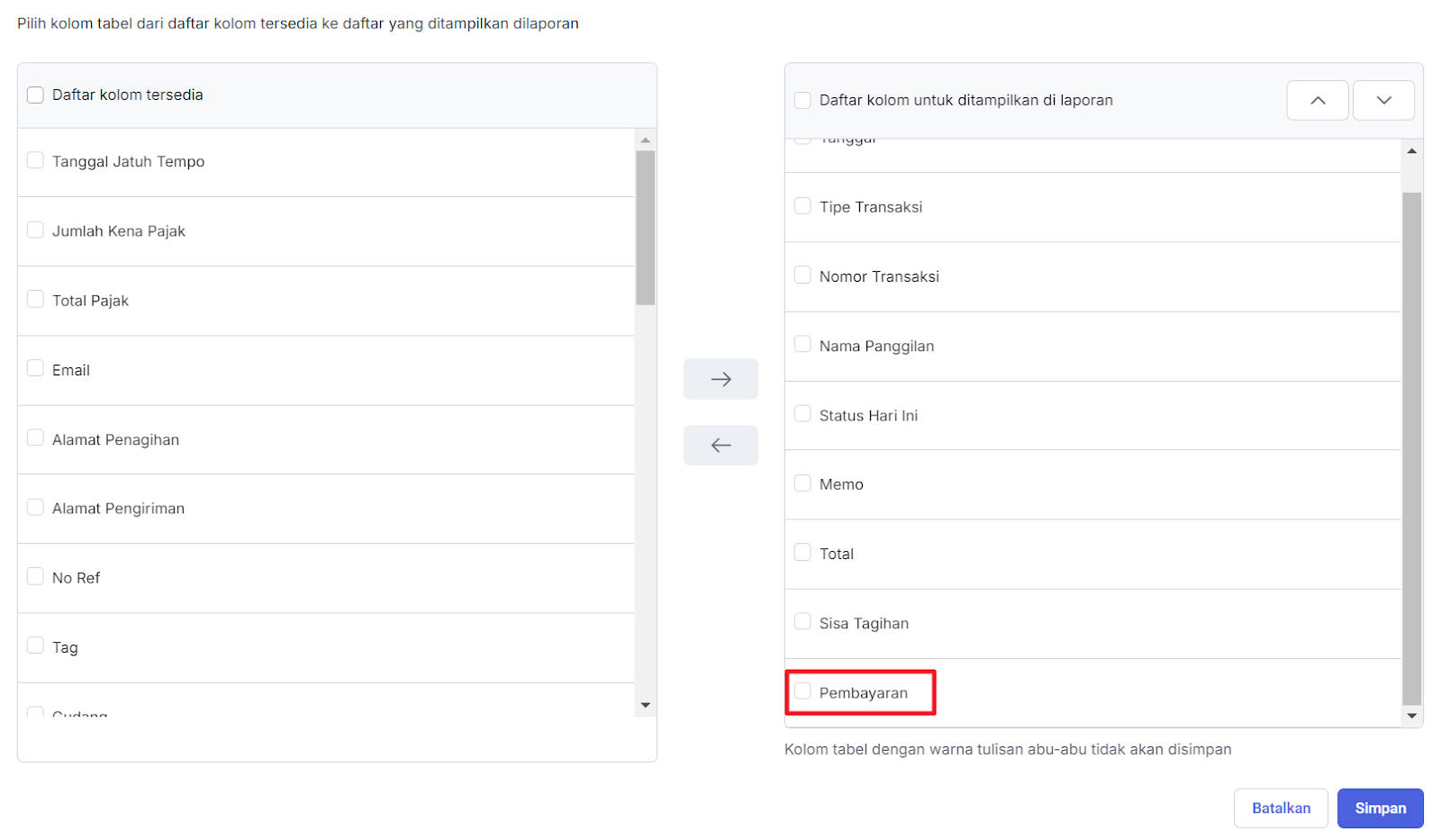This screenshot has height=840, width=1441.
Task: Move selected column down with chevron
Action: pos(1383,100)
